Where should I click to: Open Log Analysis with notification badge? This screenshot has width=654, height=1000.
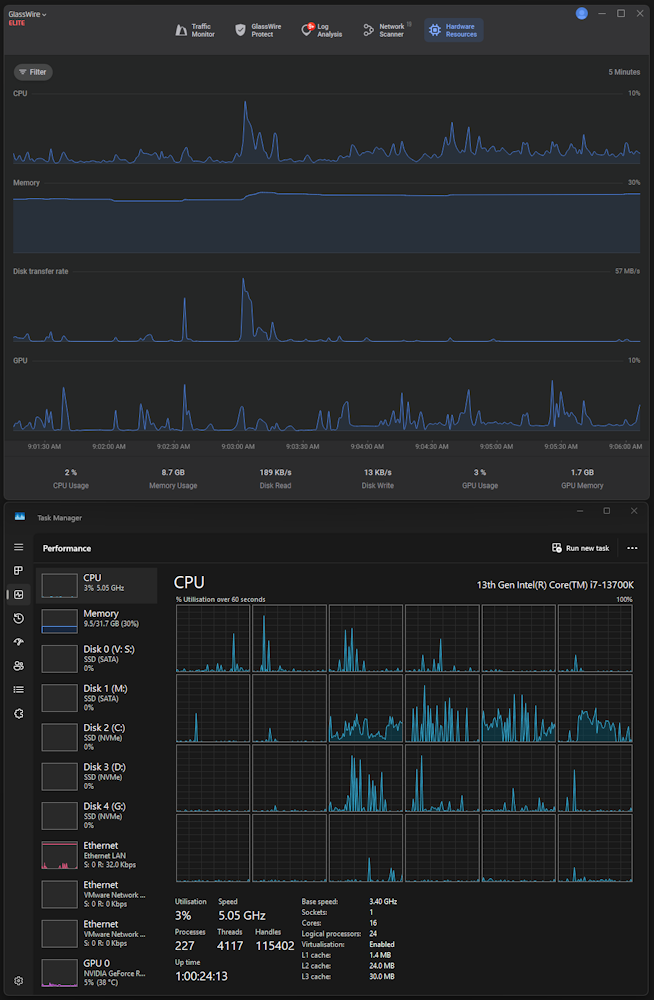322,30
